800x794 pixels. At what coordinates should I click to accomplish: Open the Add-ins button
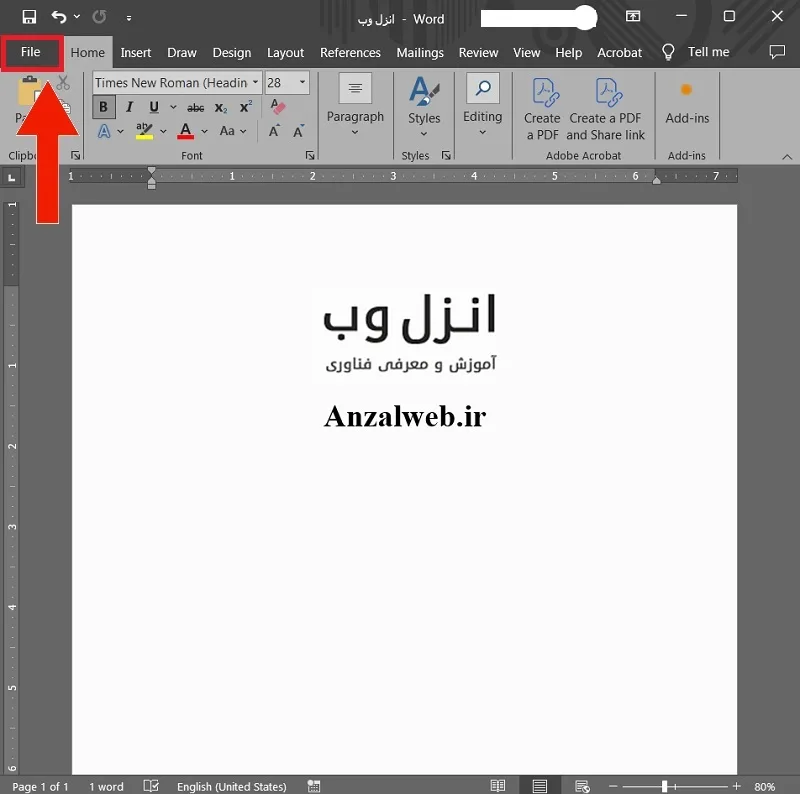pos(687,104)
